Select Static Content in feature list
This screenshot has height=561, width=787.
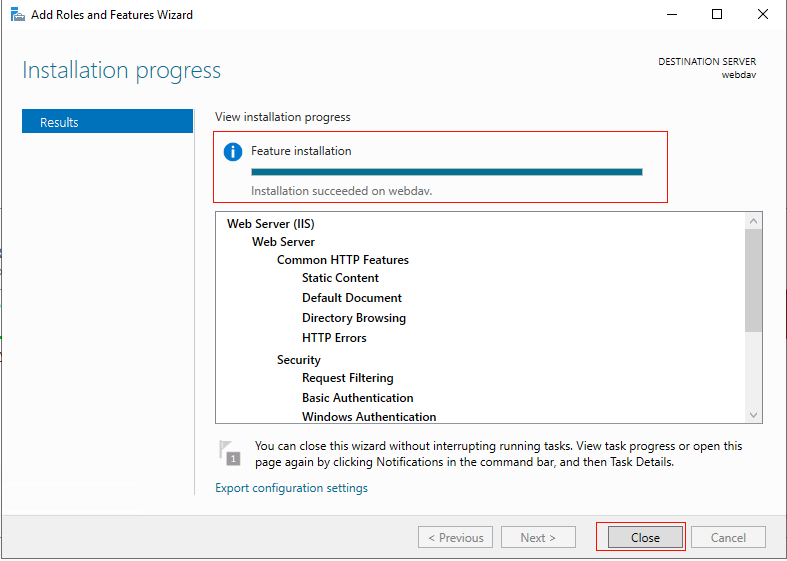(340, 278)
